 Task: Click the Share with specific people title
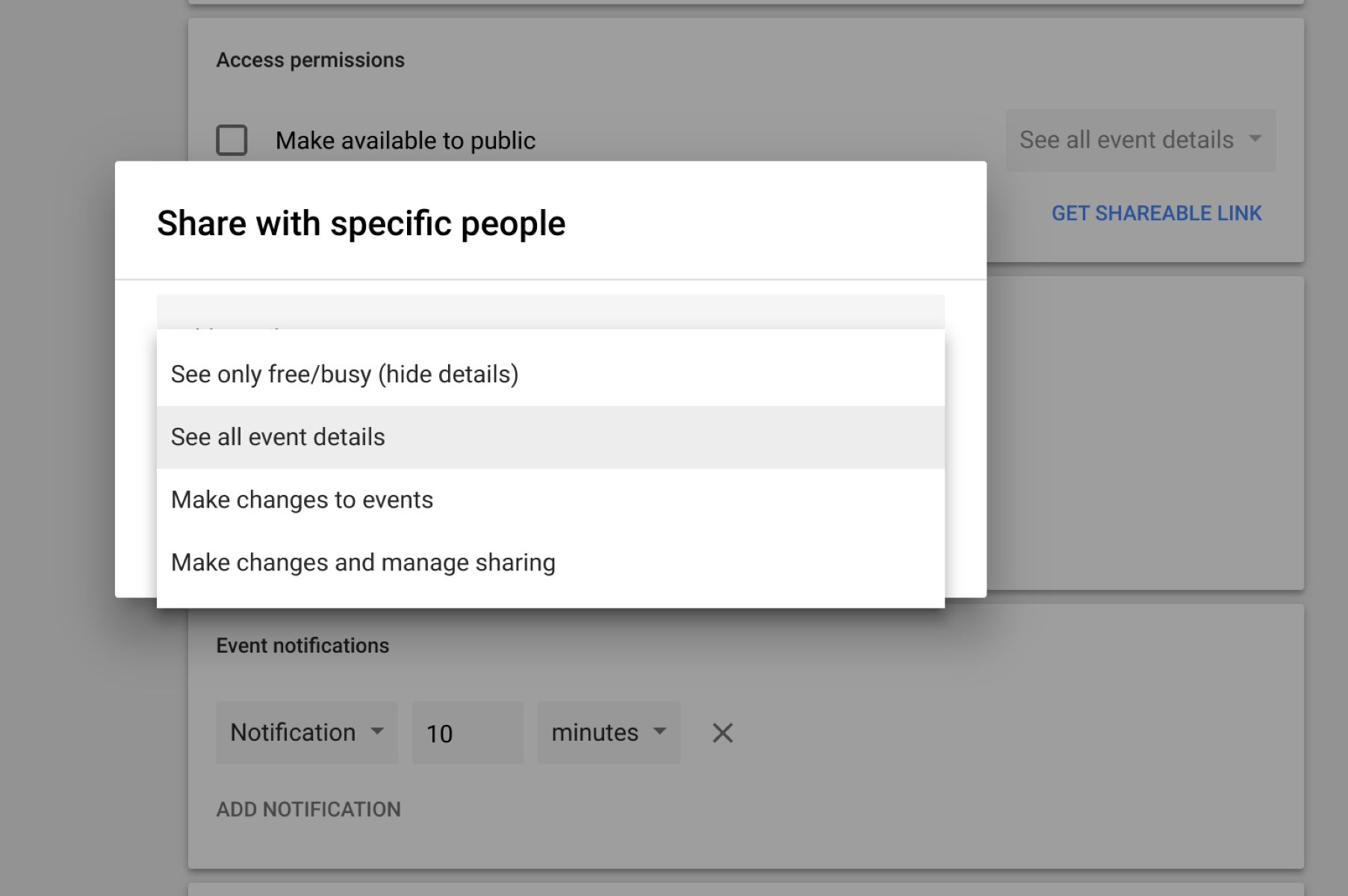pos(361,223)
